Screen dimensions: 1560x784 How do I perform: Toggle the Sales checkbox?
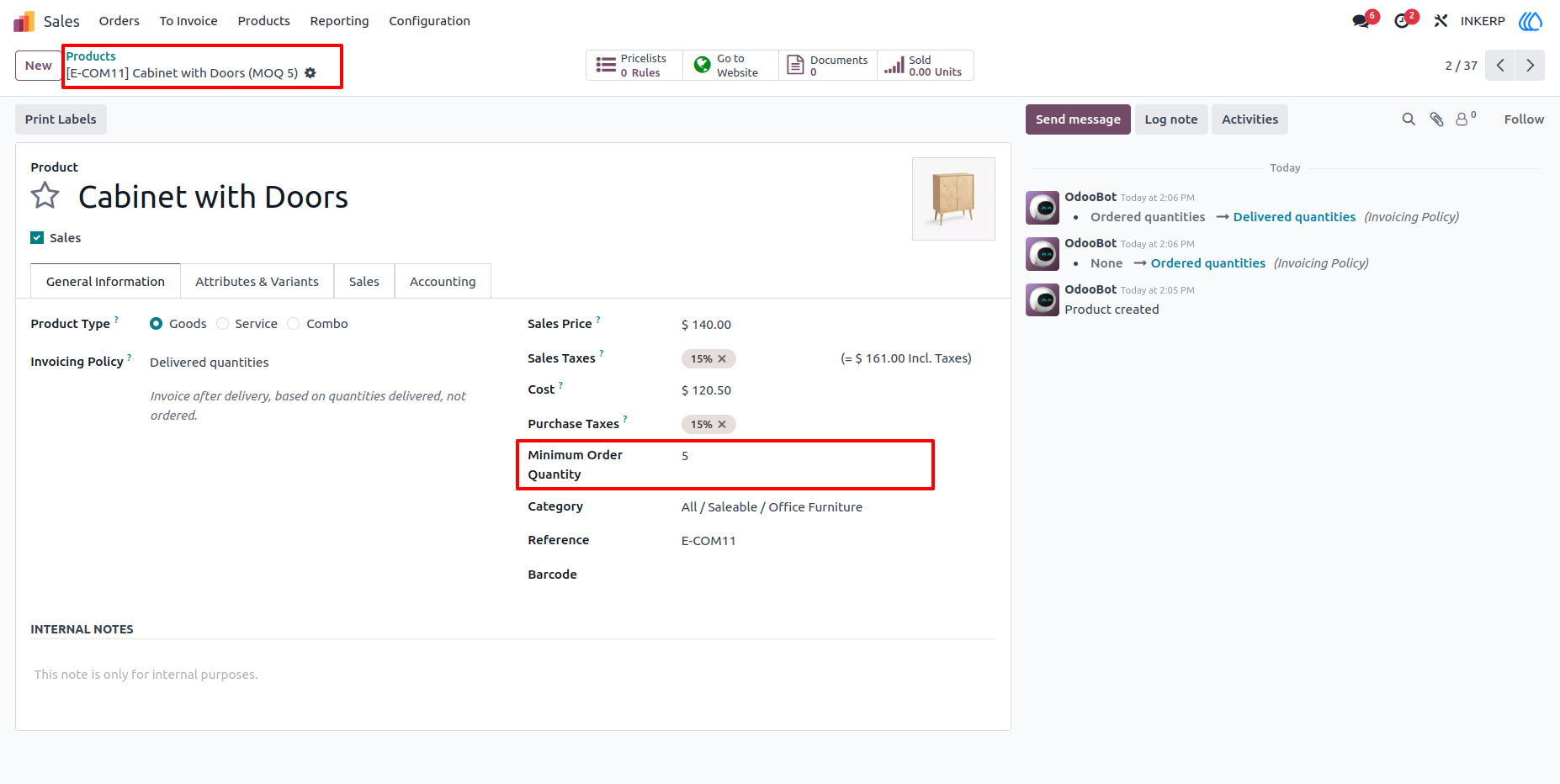(x=37, y=238)
